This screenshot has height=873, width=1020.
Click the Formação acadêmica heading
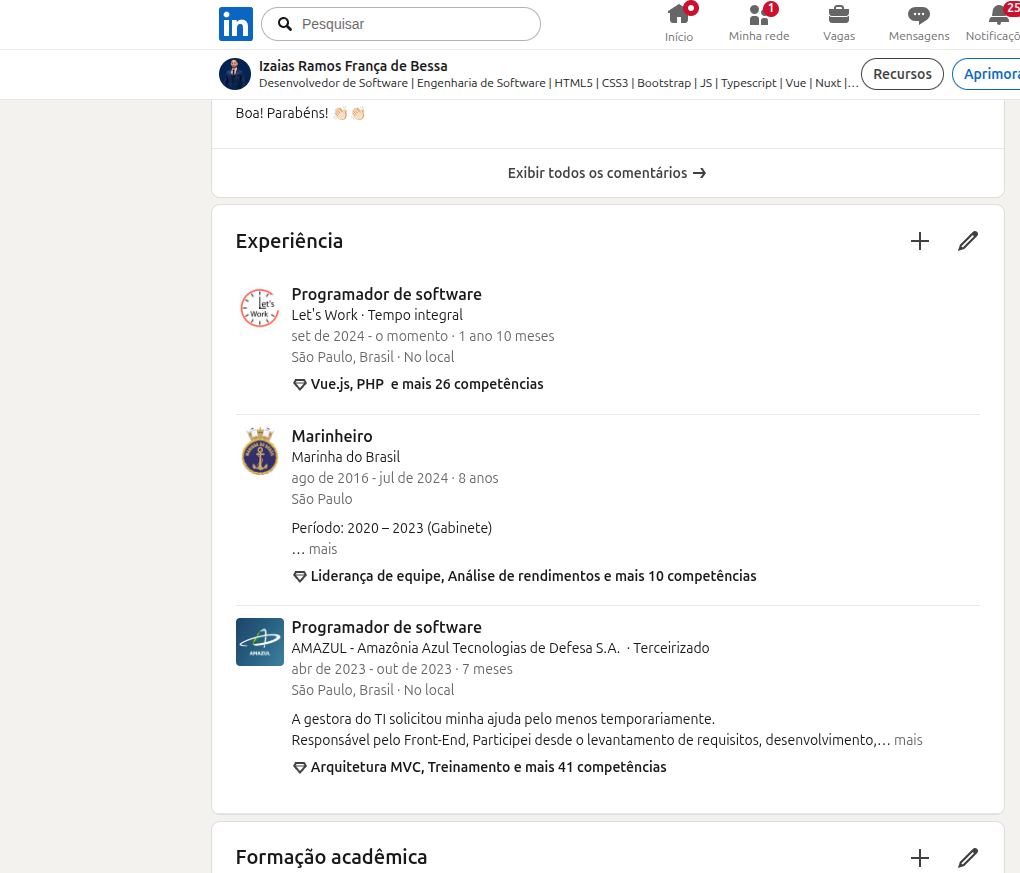(x=331, y=857)
